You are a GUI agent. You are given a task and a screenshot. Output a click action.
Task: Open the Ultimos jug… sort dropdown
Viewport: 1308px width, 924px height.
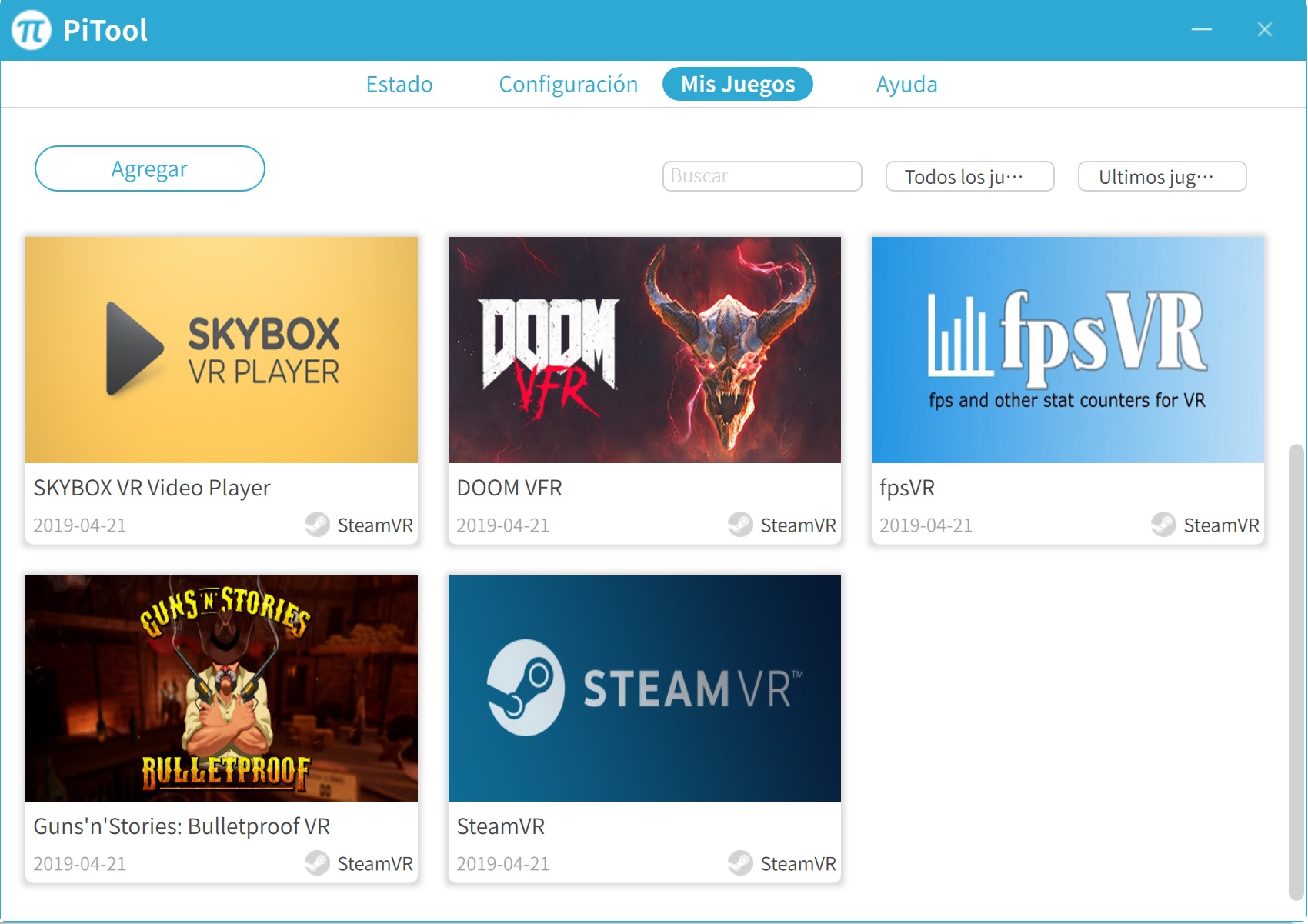pos(1163,176)
